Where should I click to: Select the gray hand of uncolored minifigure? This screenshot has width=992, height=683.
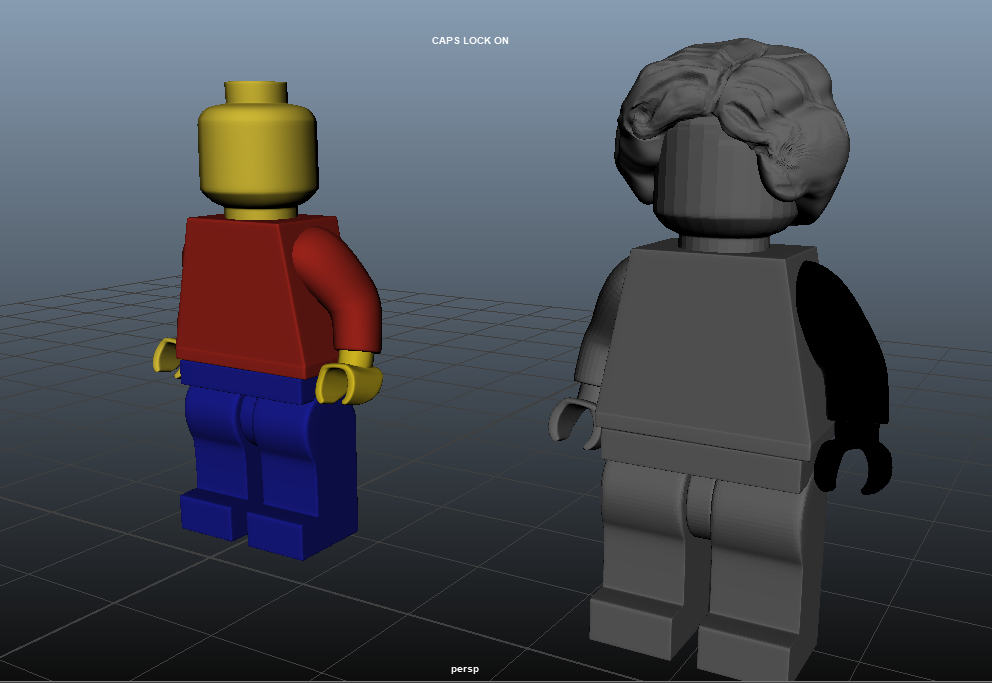(574, 417)
